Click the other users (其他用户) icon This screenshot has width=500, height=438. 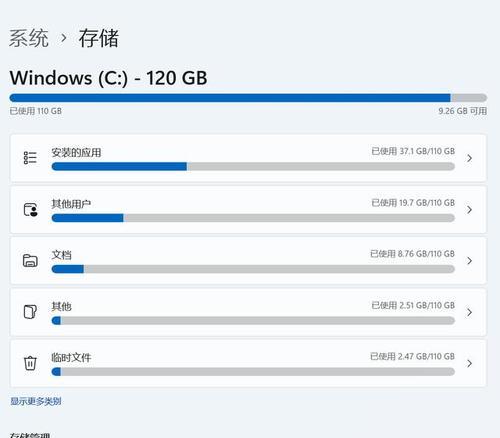[30, 210]
